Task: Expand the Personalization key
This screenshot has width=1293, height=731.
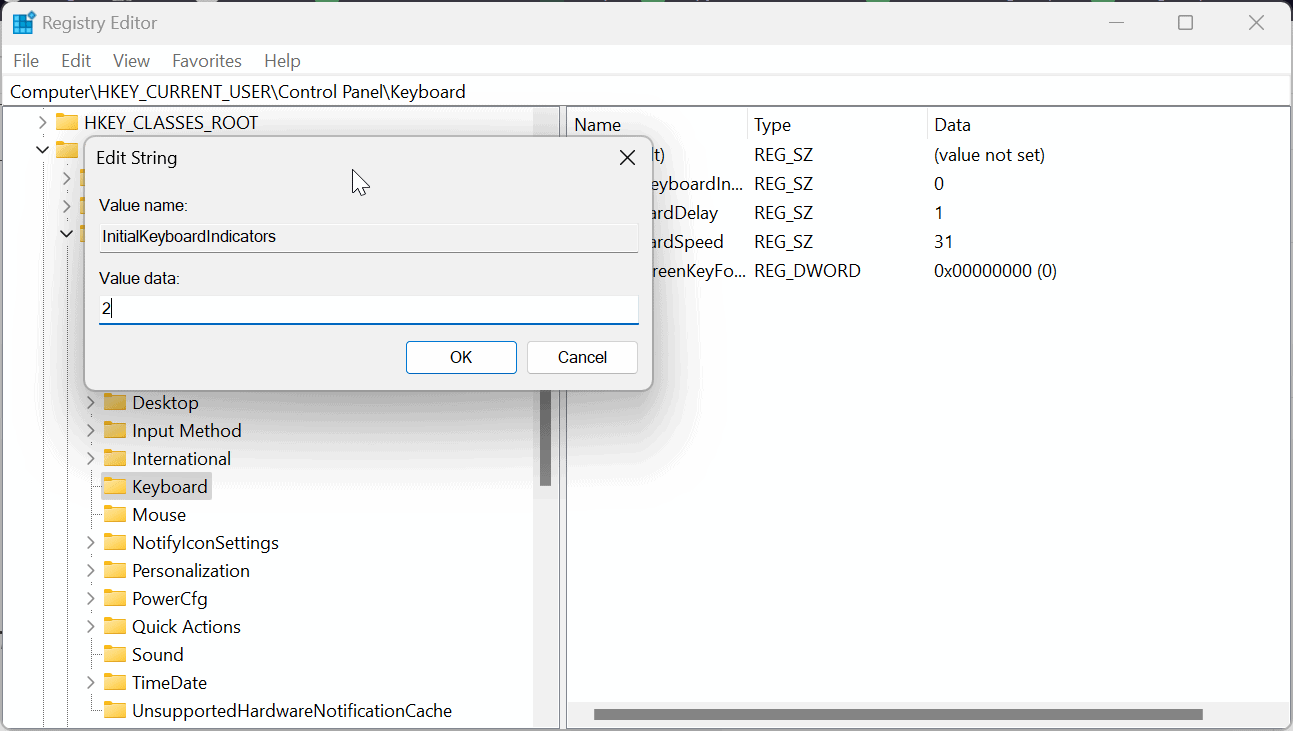Action: pos(90,571)
